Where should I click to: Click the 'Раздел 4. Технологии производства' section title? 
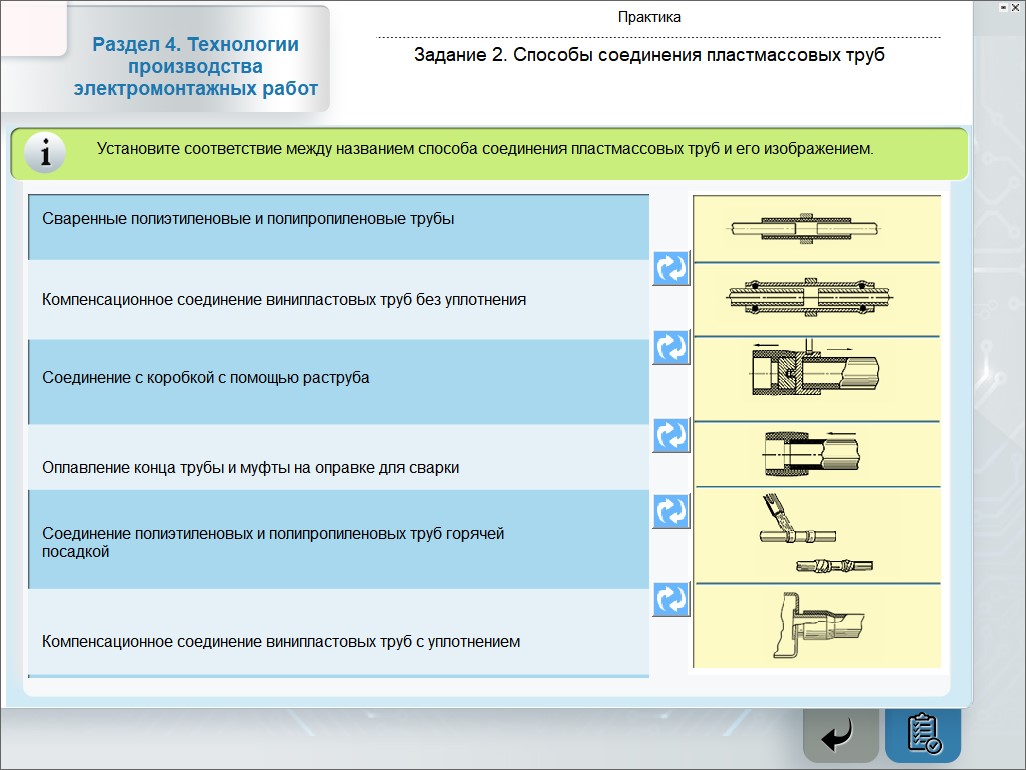tap(195, 67)
